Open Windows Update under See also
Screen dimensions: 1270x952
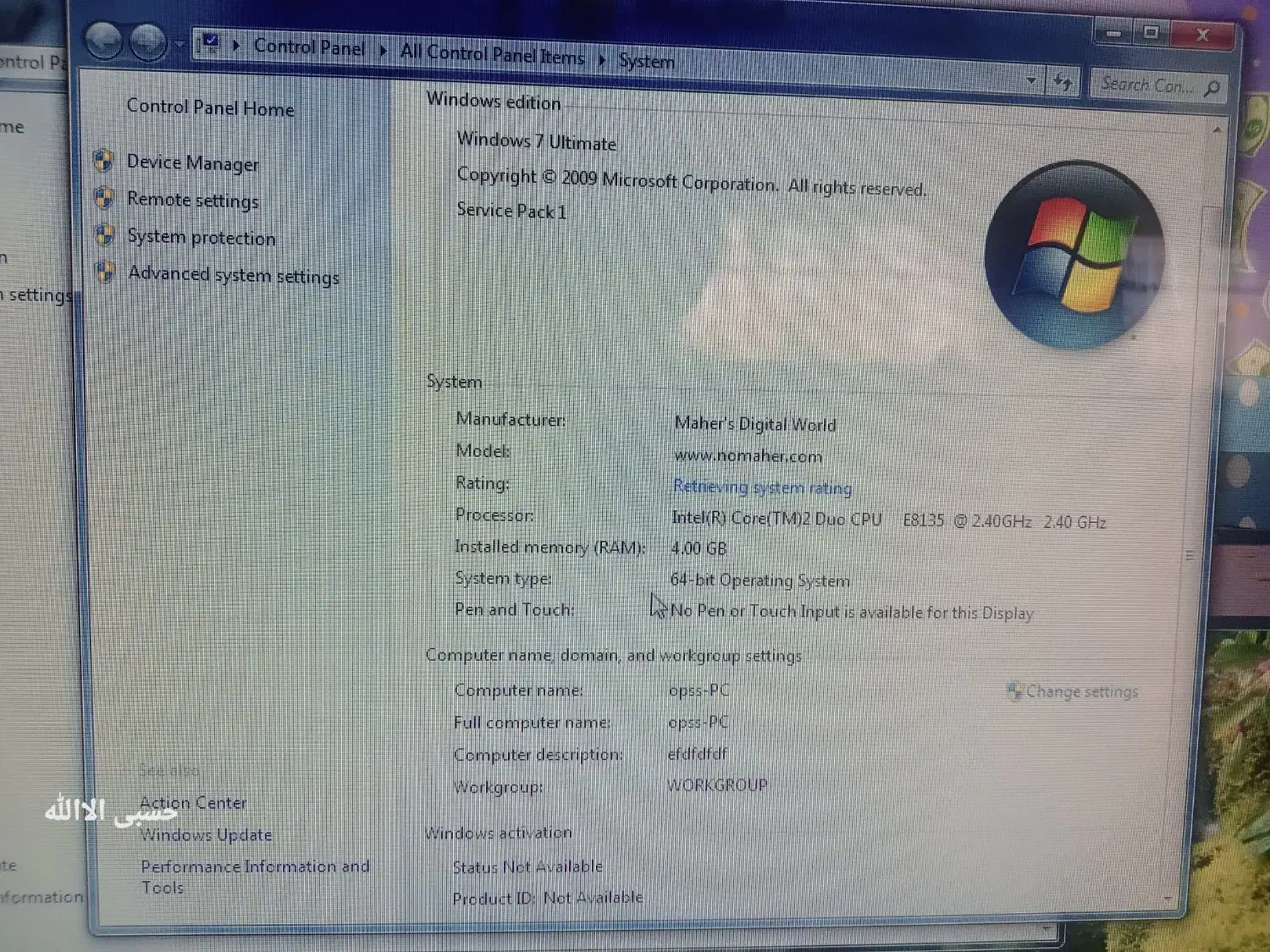tap(206, 834)
